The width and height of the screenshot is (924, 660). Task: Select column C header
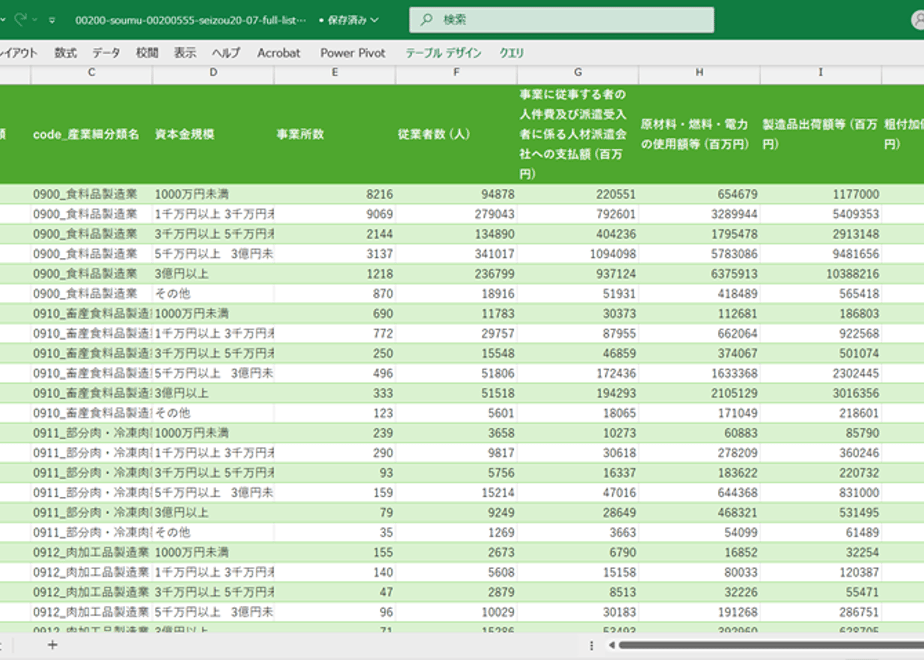[91, 72]
